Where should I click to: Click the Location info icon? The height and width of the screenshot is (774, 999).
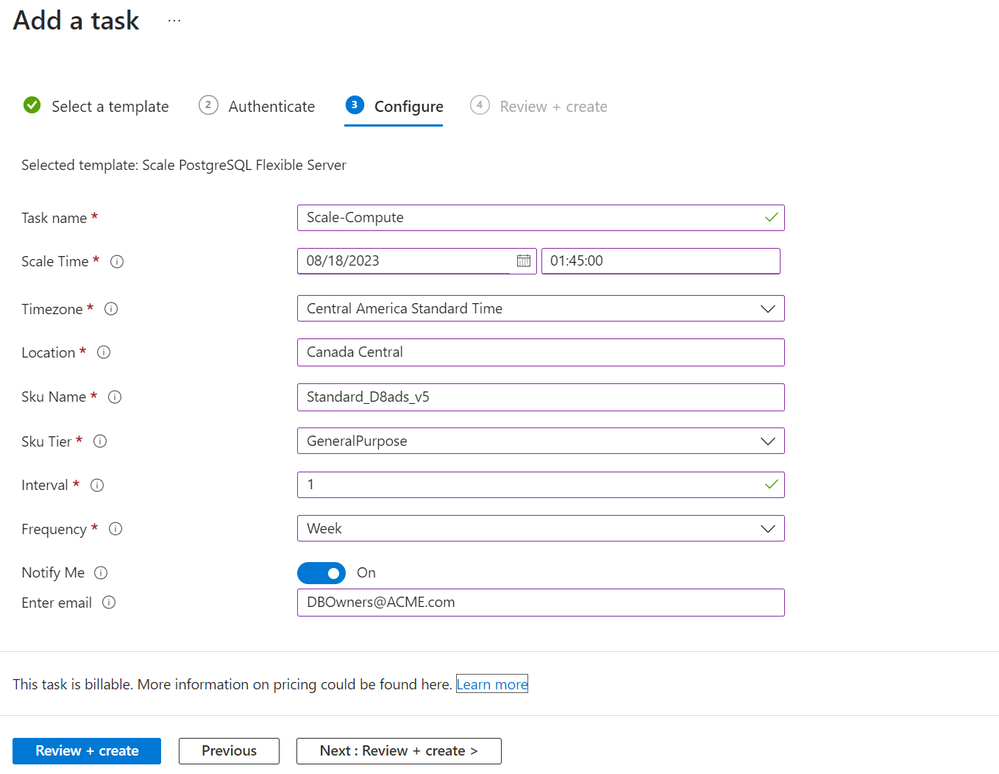[x=103, y=352]
